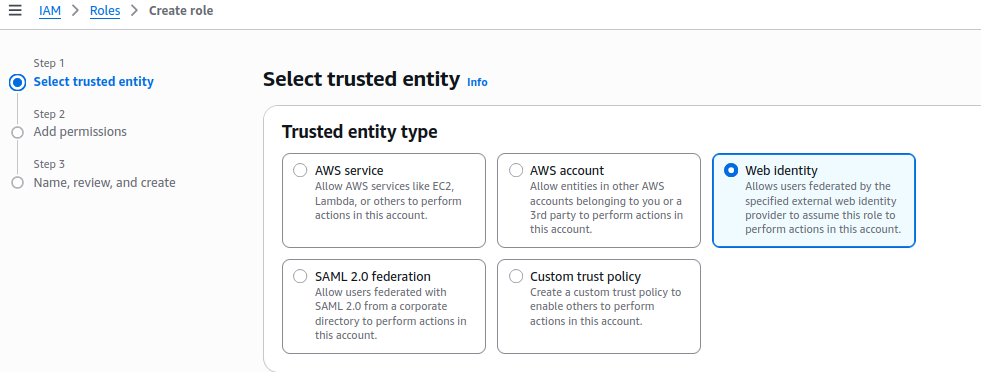The image size is (981, 372).
Task: Select AWS service radio button
Action: tap(300, 170)
